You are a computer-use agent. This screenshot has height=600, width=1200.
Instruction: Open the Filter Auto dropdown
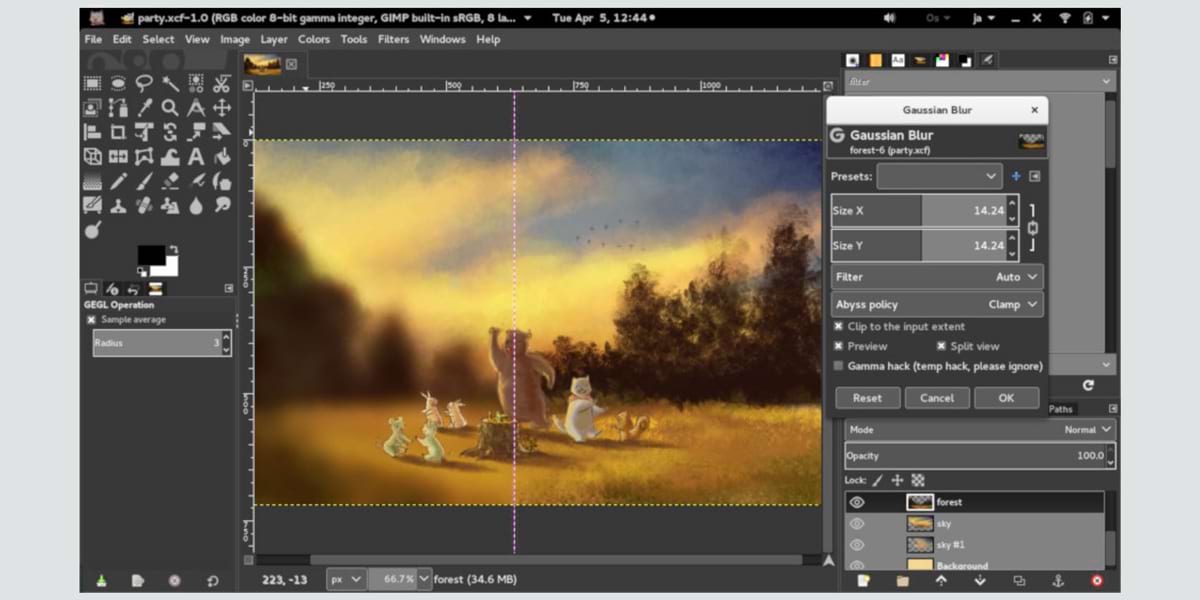(x=938, y=277)
